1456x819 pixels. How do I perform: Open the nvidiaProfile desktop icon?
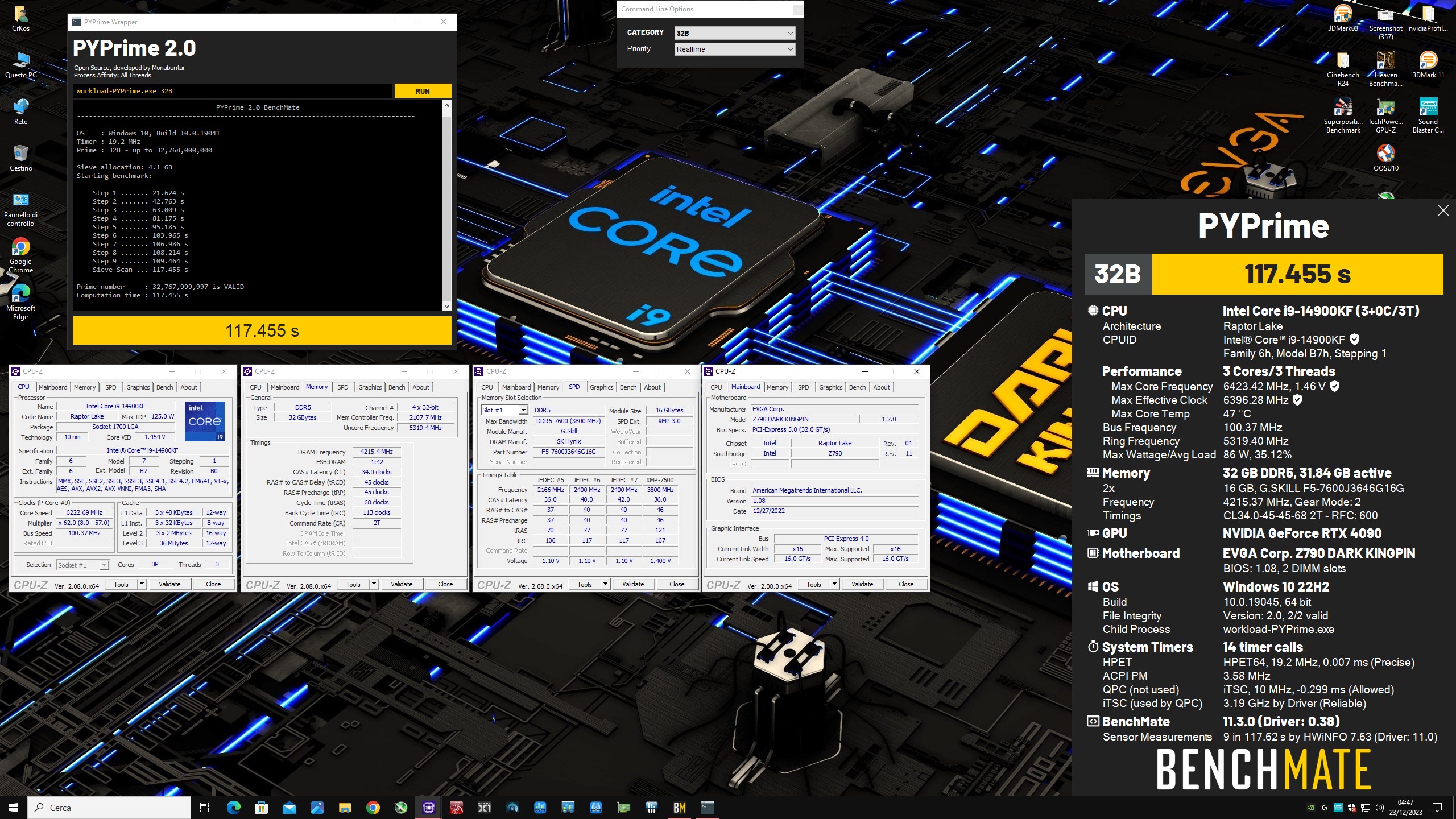1428,18
